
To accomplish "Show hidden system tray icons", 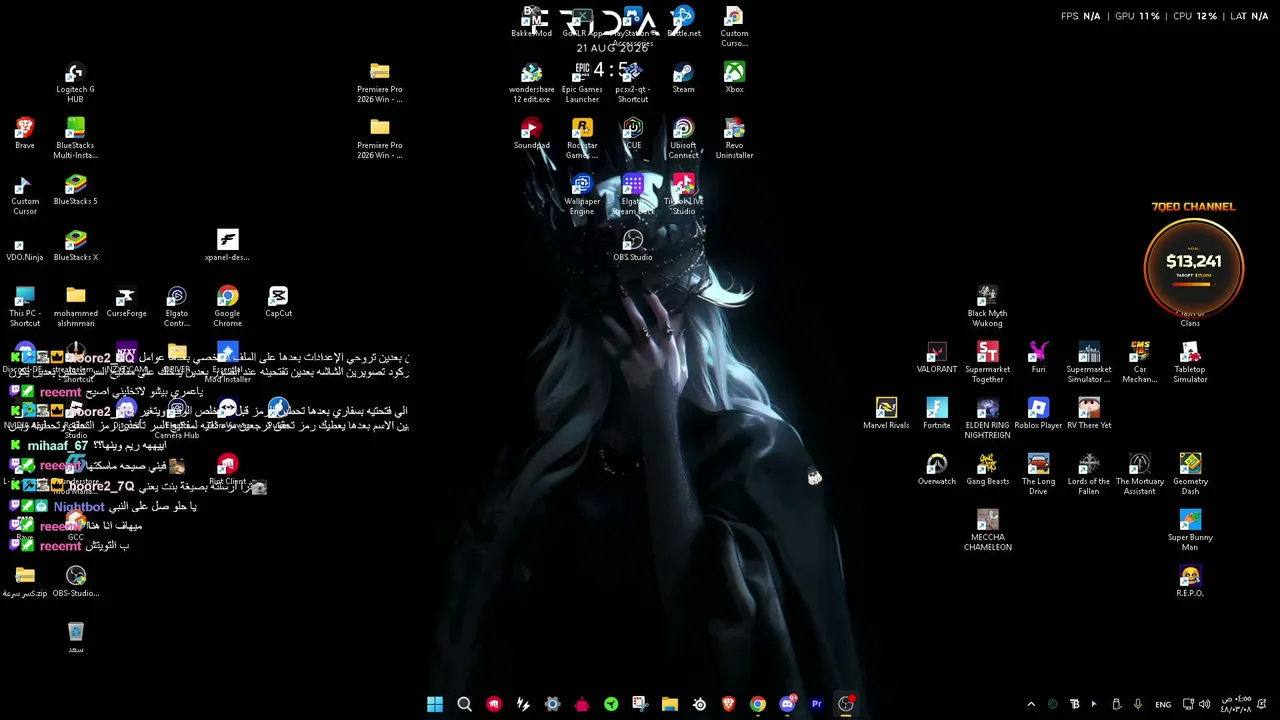I will (x=1031, y=704).
